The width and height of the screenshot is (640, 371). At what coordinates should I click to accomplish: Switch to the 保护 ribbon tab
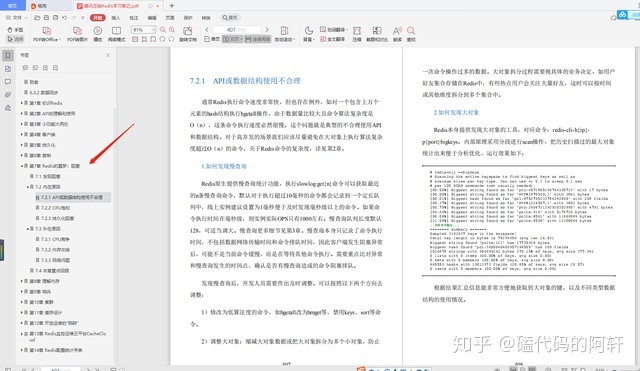coord(188,18)
